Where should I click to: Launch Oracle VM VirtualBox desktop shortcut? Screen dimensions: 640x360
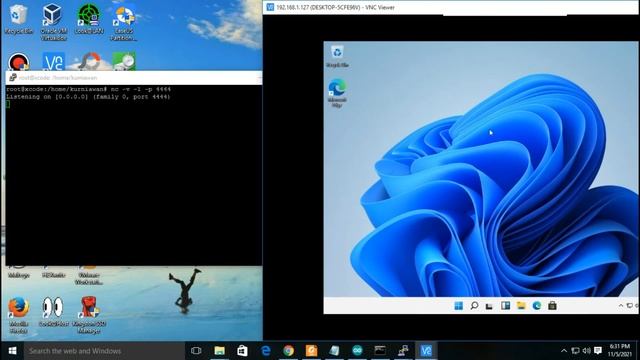pos(53,21)
